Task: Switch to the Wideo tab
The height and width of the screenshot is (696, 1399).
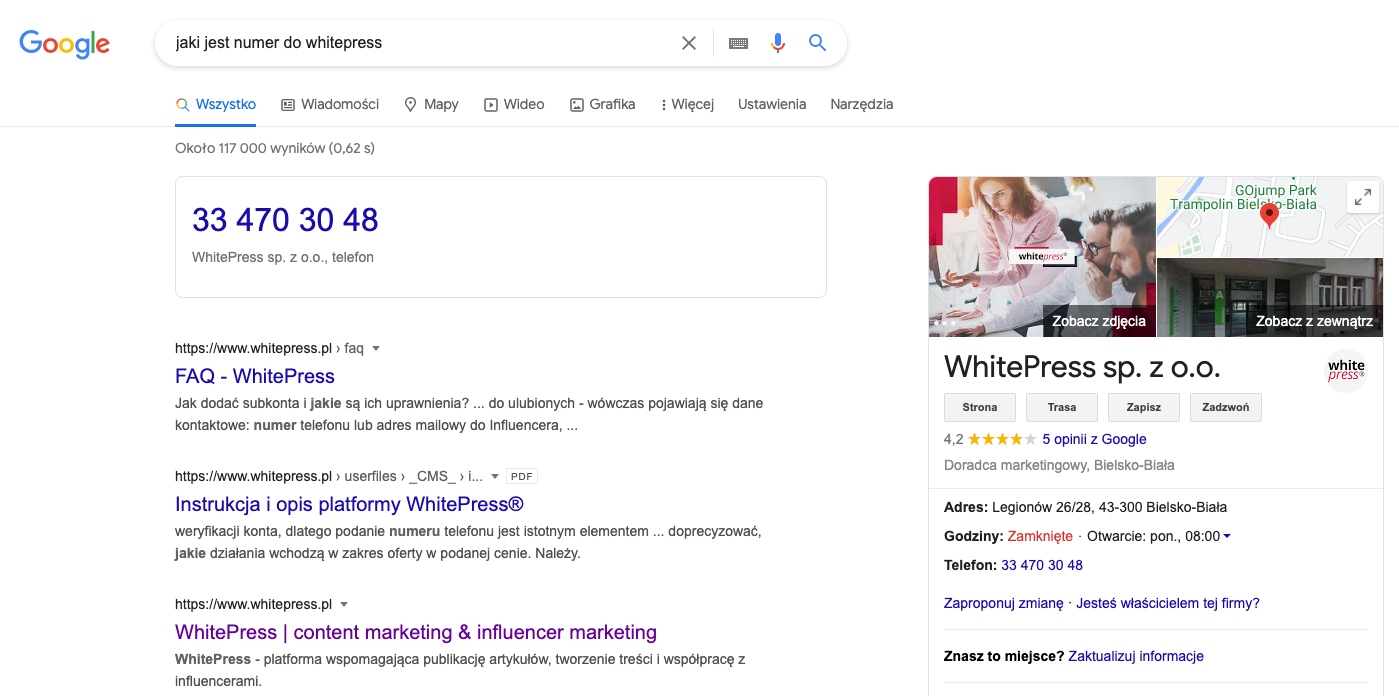Action: (514, 104)
